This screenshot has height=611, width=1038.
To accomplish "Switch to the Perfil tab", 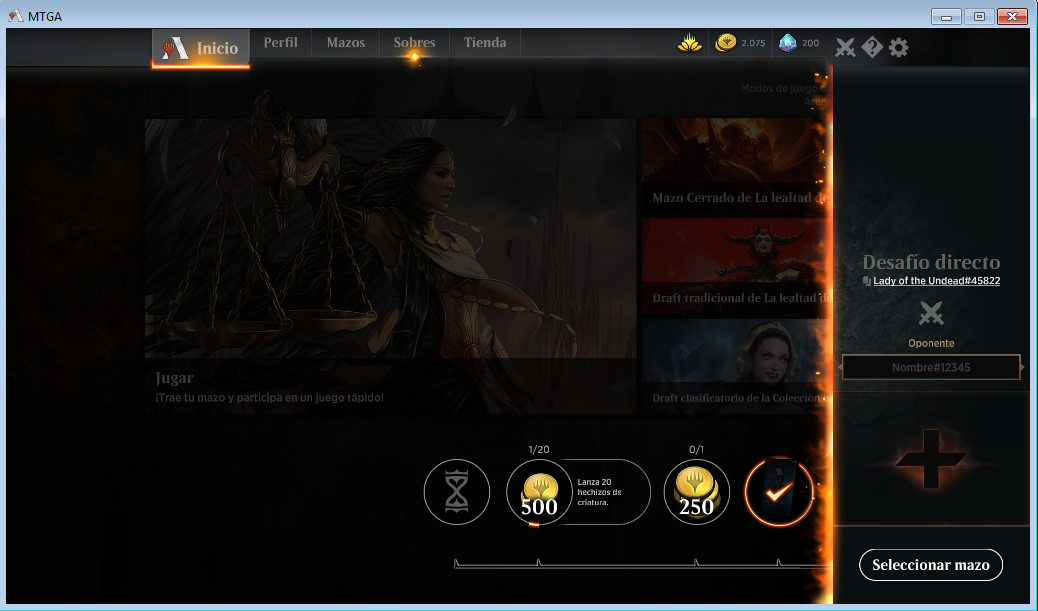I will [x=281, y=42].
